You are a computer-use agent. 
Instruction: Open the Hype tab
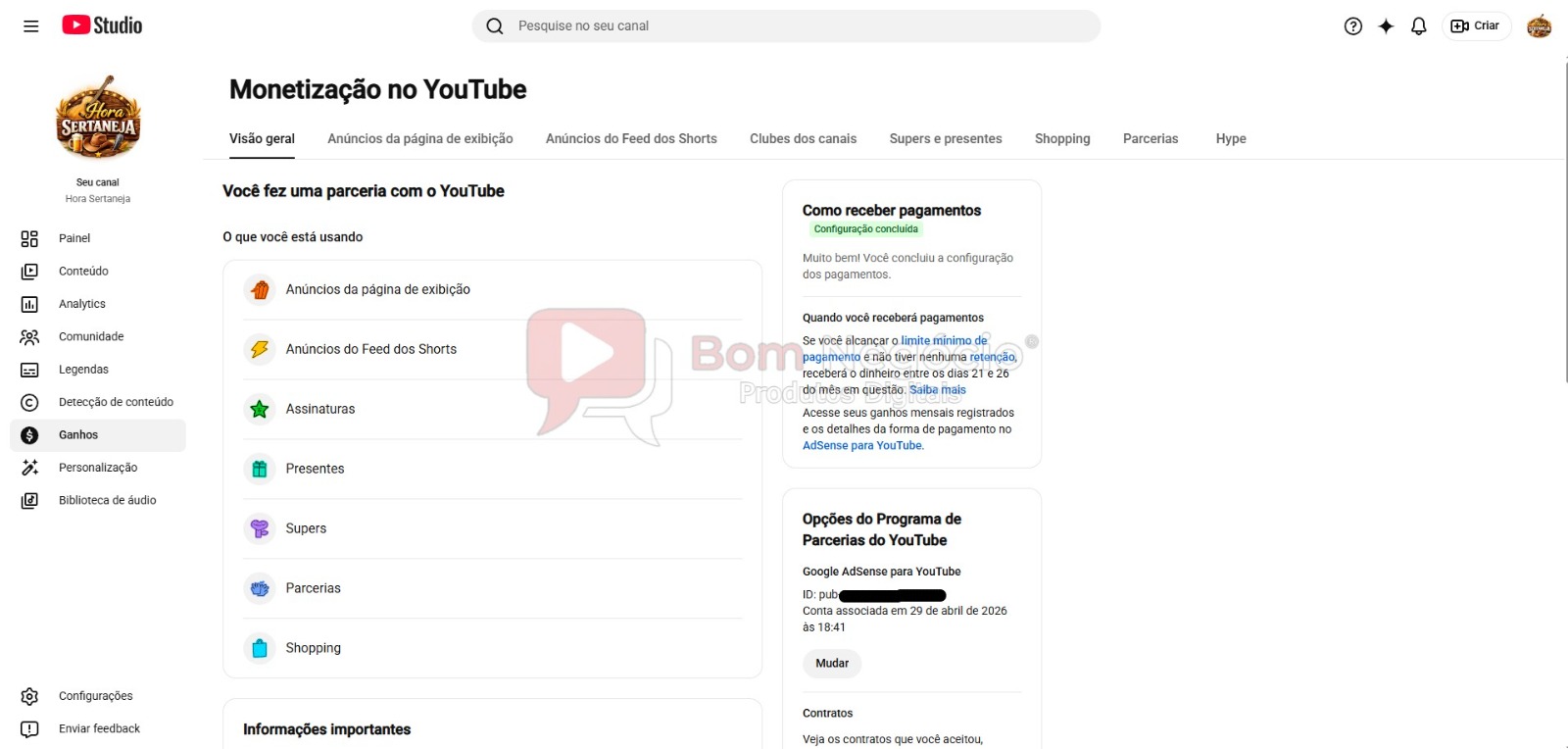coord(1231,138)
